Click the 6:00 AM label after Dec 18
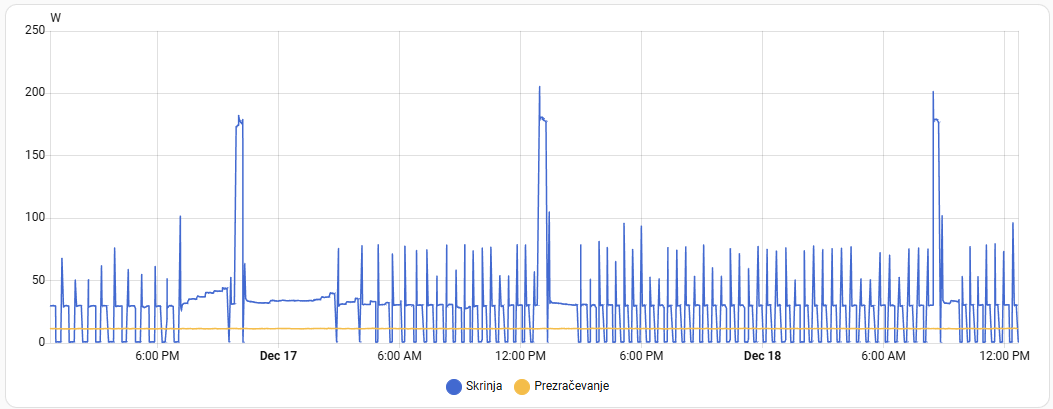The height and width of the screenshot is (409, 1053). 883,356
